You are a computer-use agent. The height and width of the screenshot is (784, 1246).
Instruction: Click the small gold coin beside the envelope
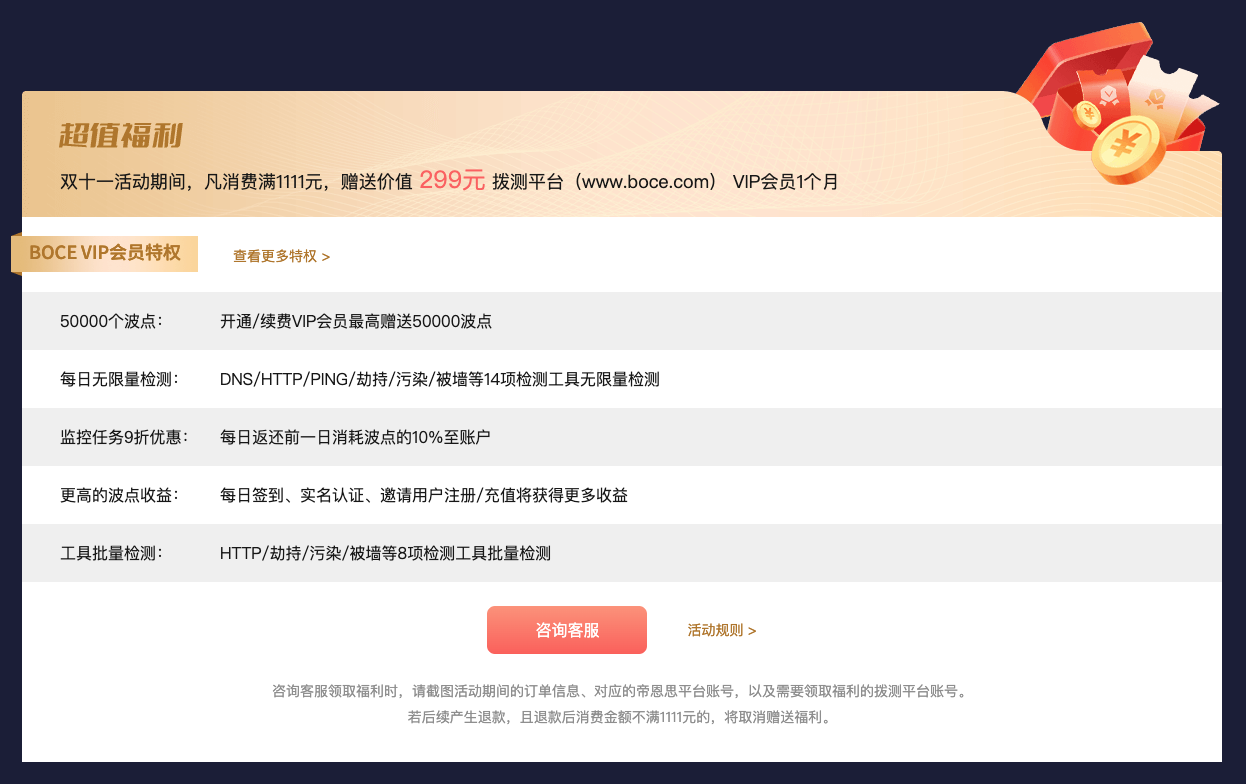1086,115
